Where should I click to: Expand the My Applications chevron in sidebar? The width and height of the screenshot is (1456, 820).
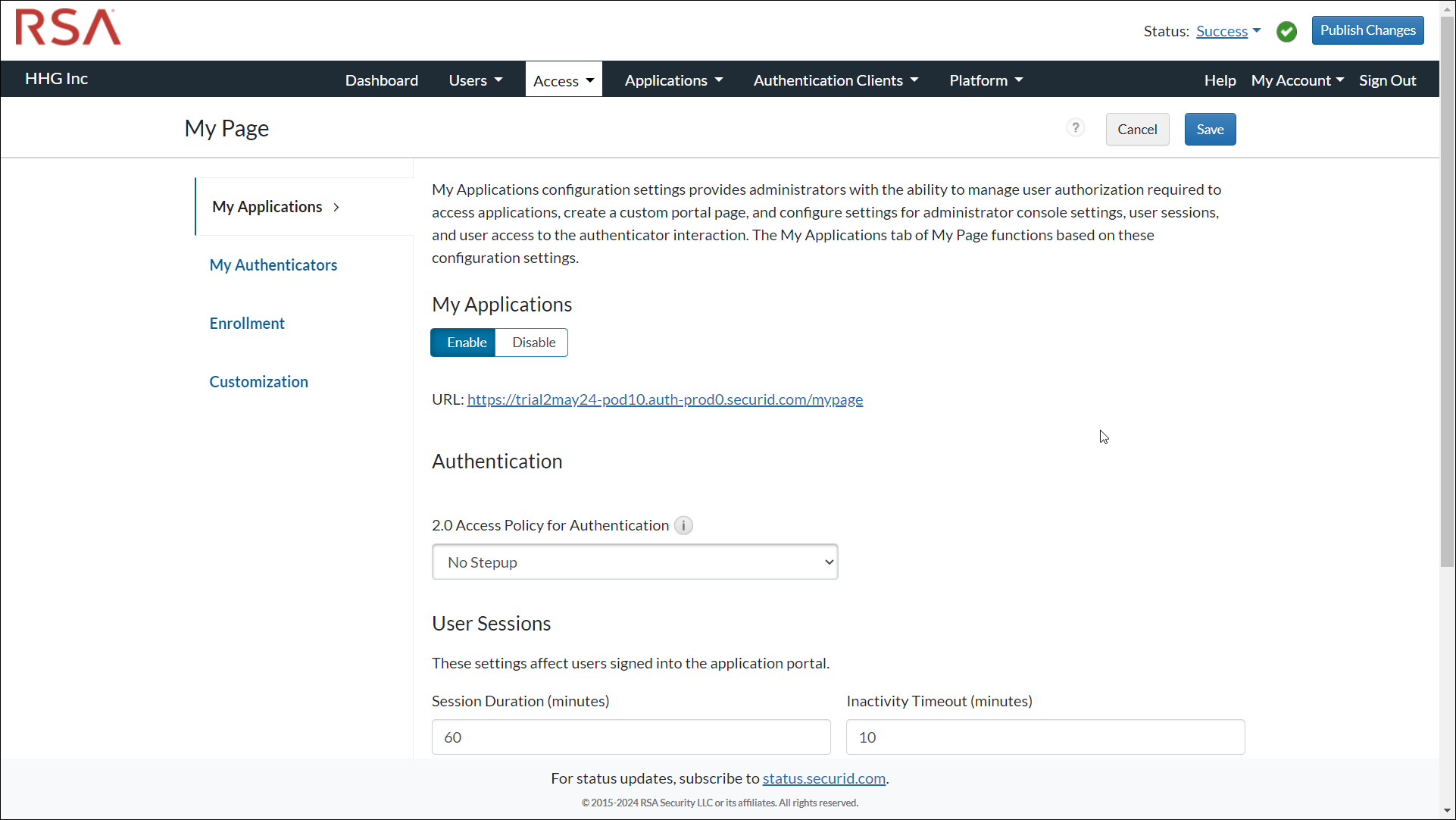pyautogui.click(x=336, y=206)
